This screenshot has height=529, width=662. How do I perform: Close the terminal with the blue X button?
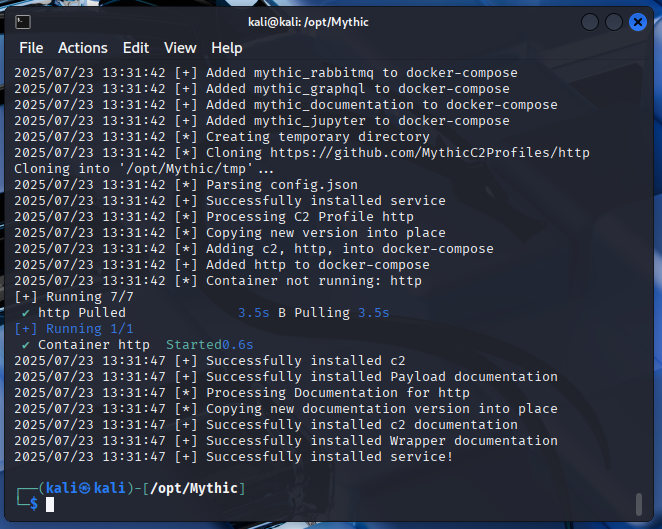coord(638,22)
